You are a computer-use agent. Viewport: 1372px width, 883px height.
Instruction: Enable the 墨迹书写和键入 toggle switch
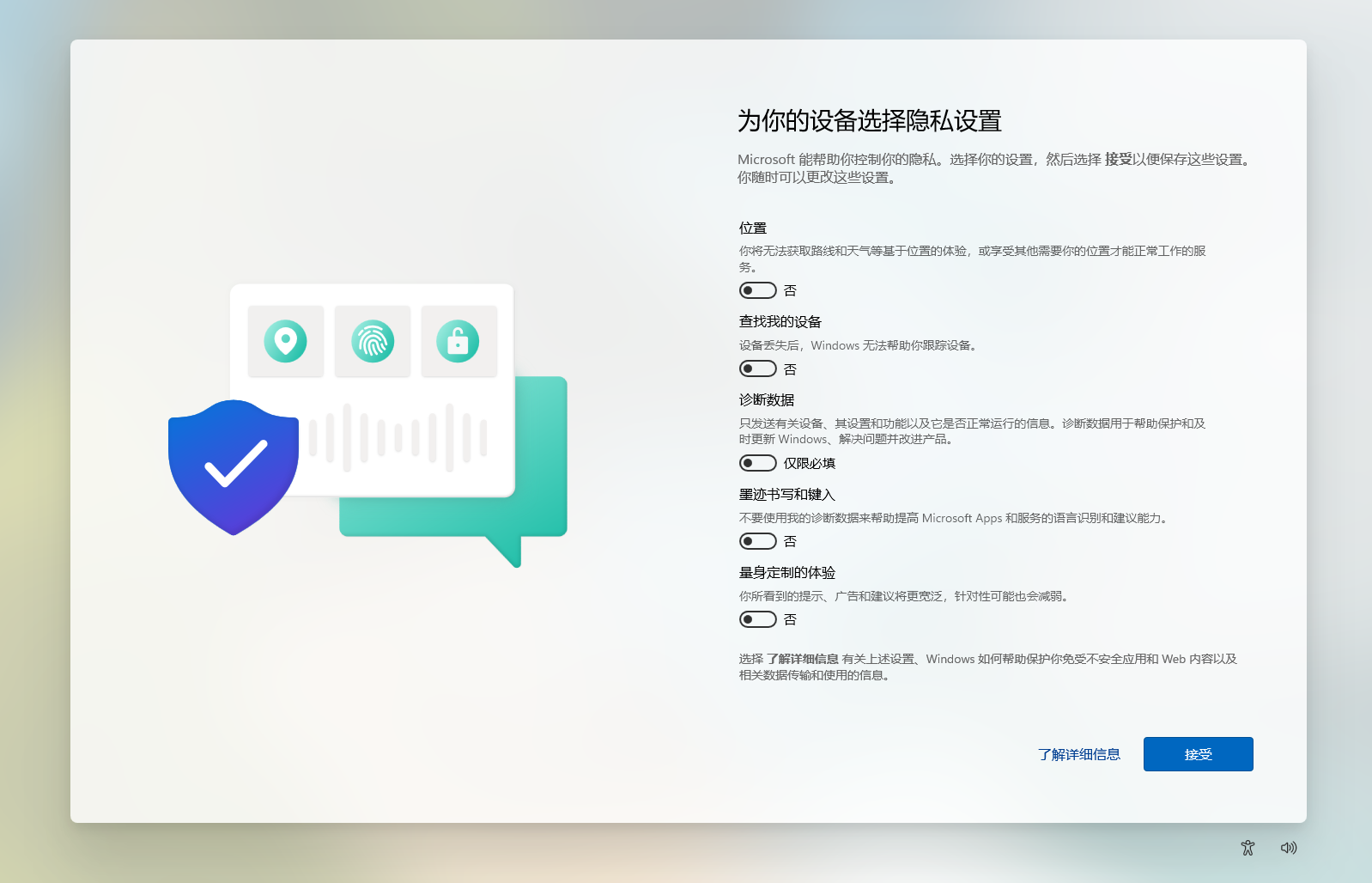pos(757,541)
